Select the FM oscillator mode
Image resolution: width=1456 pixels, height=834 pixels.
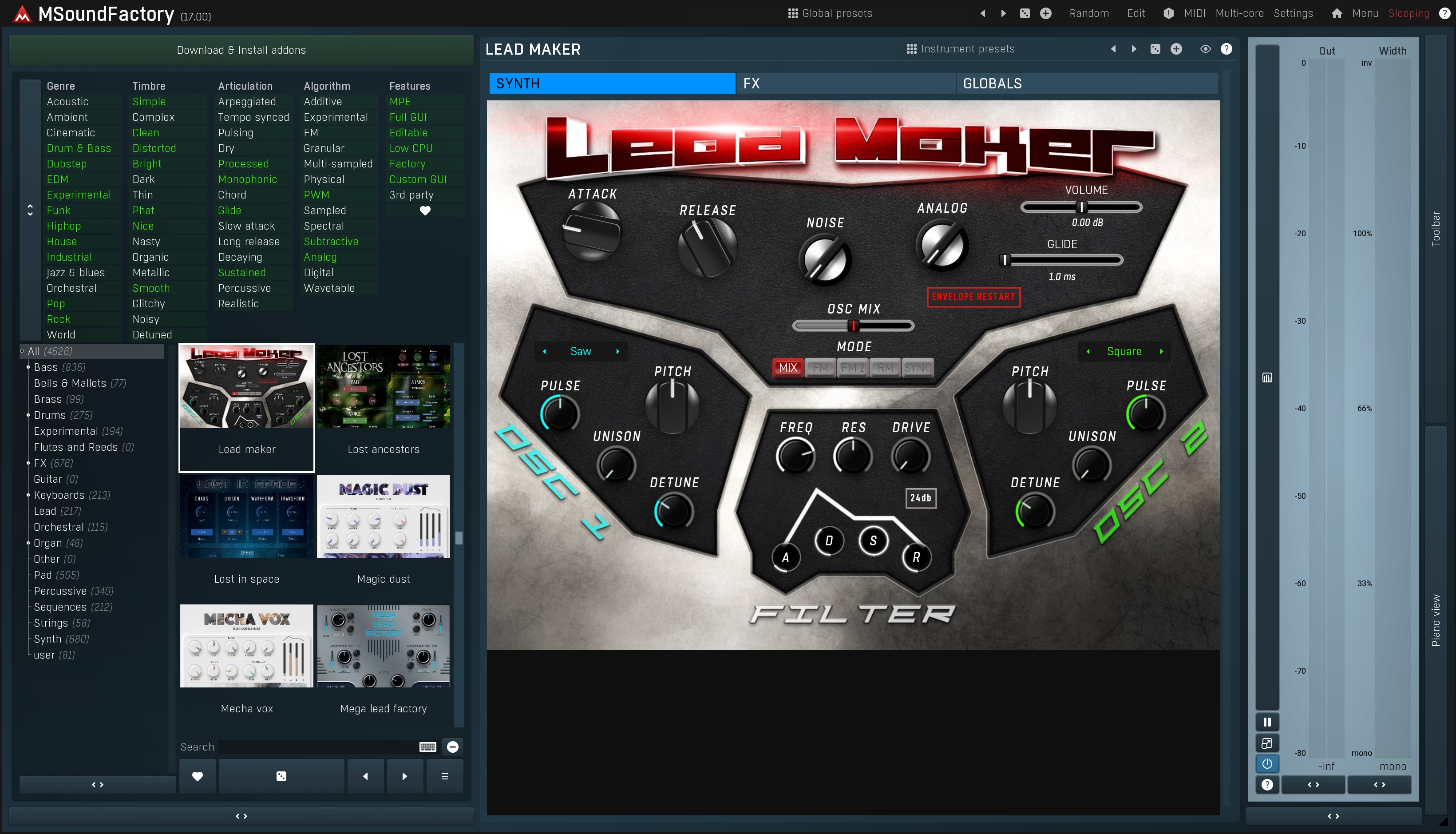coord(820,368)
